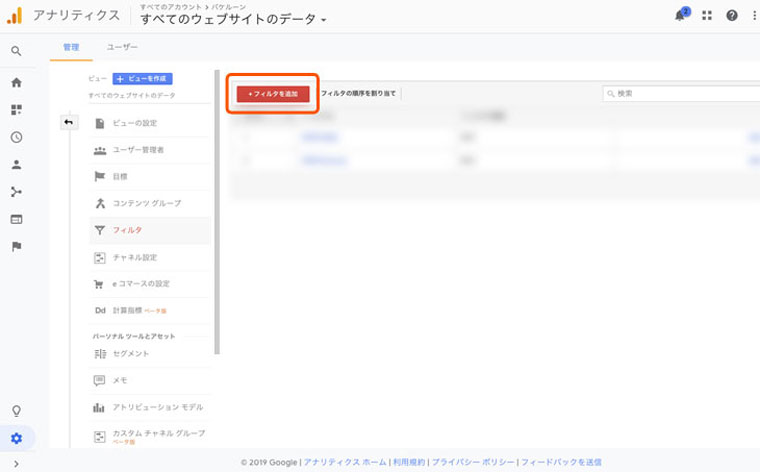Image resolution: width=760 pixels, height=472 pixels.
Task: Open the Conversions flag icon in sidebar
Action: (16, 246)
